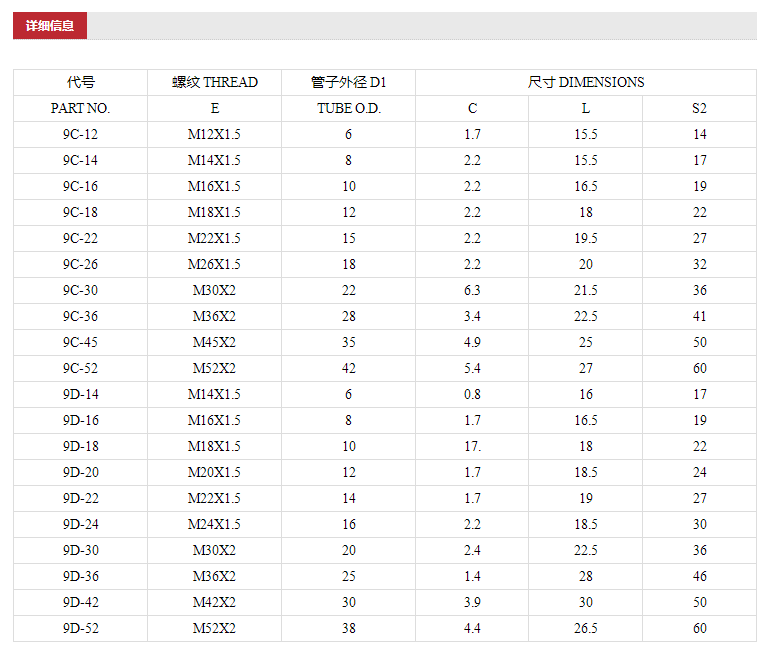Select the 6.3 value in row 9C-30
The width and height of the screenshot is (778, 657).
[x=472, y=290]
